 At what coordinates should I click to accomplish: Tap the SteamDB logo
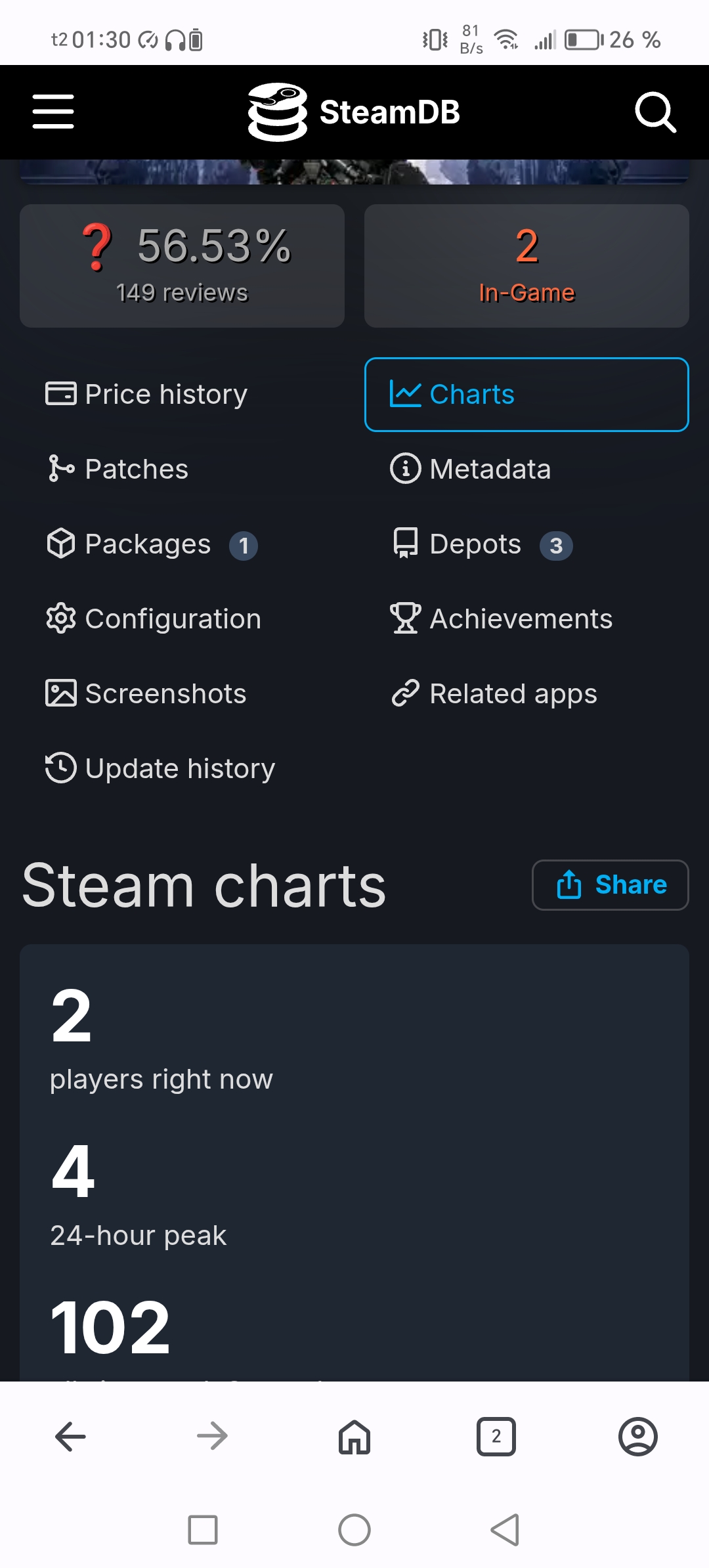click(x=354, y=112)
